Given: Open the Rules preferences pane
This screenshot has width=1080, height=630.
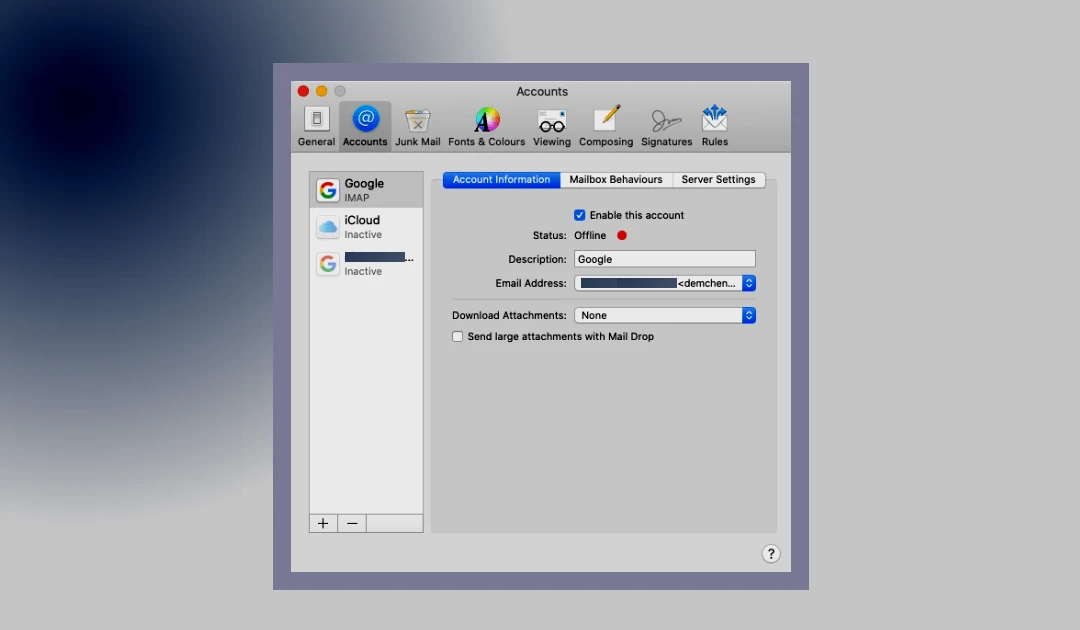Looking at the screenshot, I should coord(714,127).
